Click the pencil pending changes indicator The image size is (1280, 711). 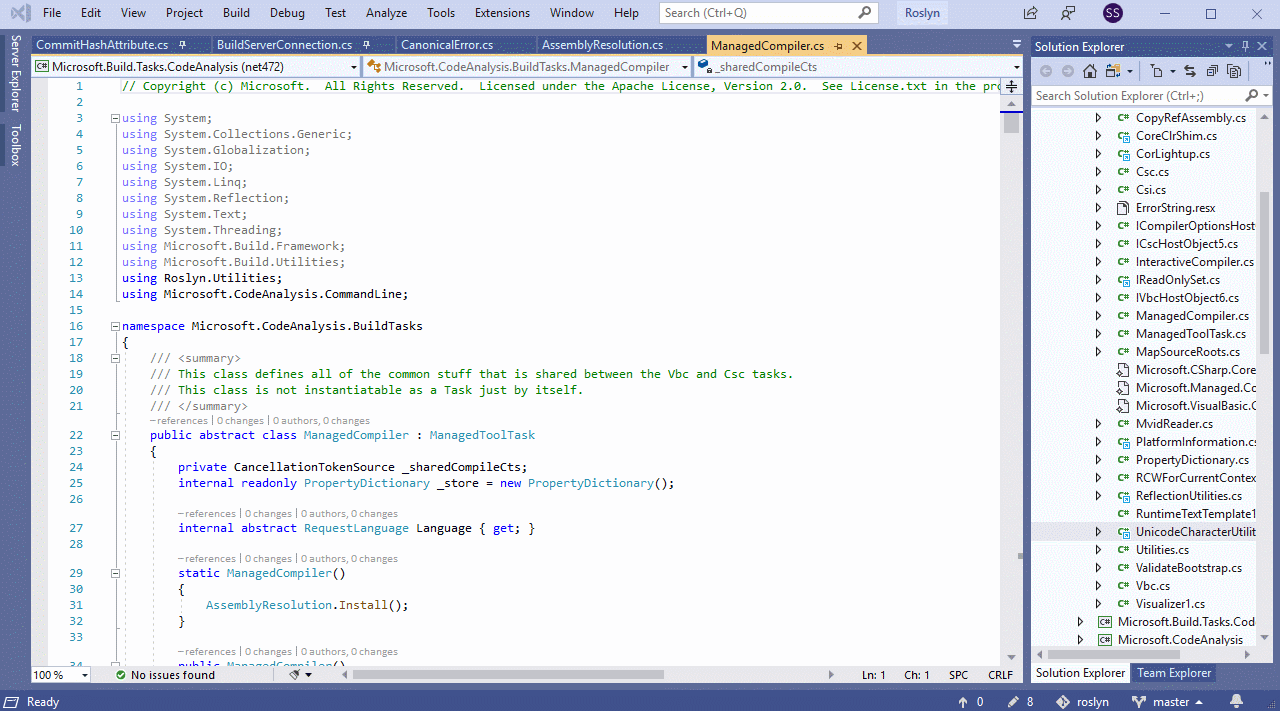[1020, 701]
